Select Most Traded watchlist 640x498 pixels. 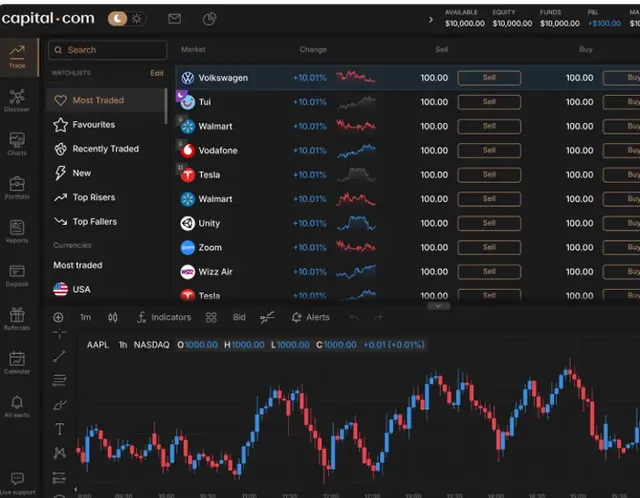pos(105,100)
